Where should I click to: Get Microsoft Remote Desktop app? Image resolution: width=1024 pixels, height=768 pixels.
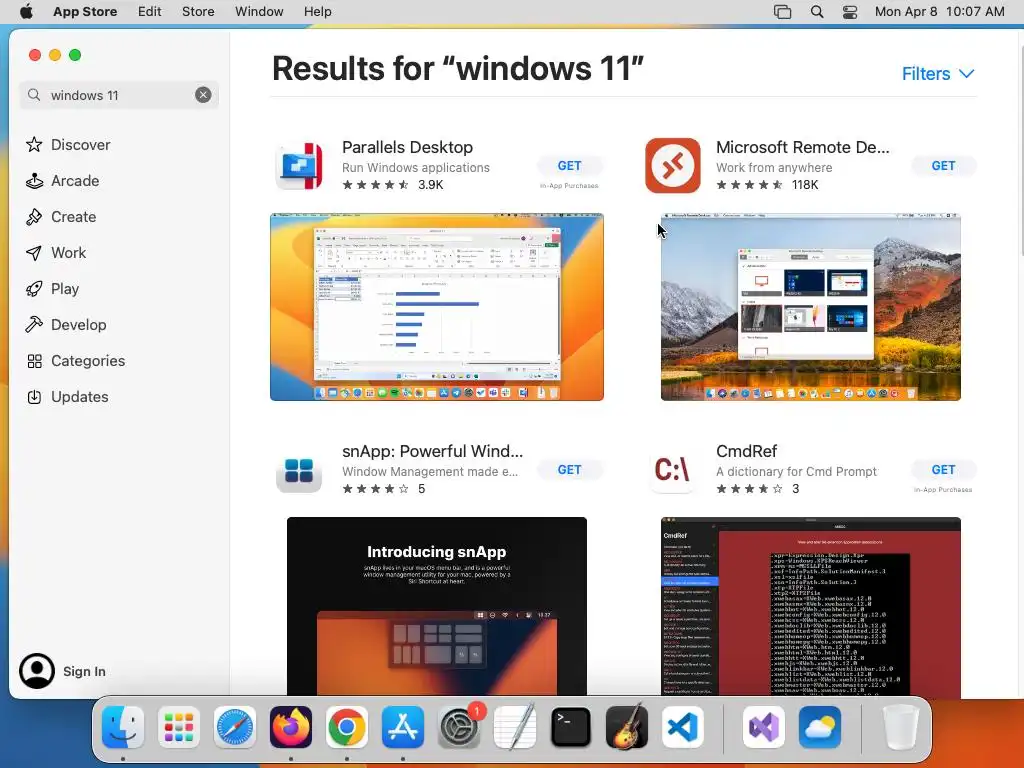pos(943,166)
